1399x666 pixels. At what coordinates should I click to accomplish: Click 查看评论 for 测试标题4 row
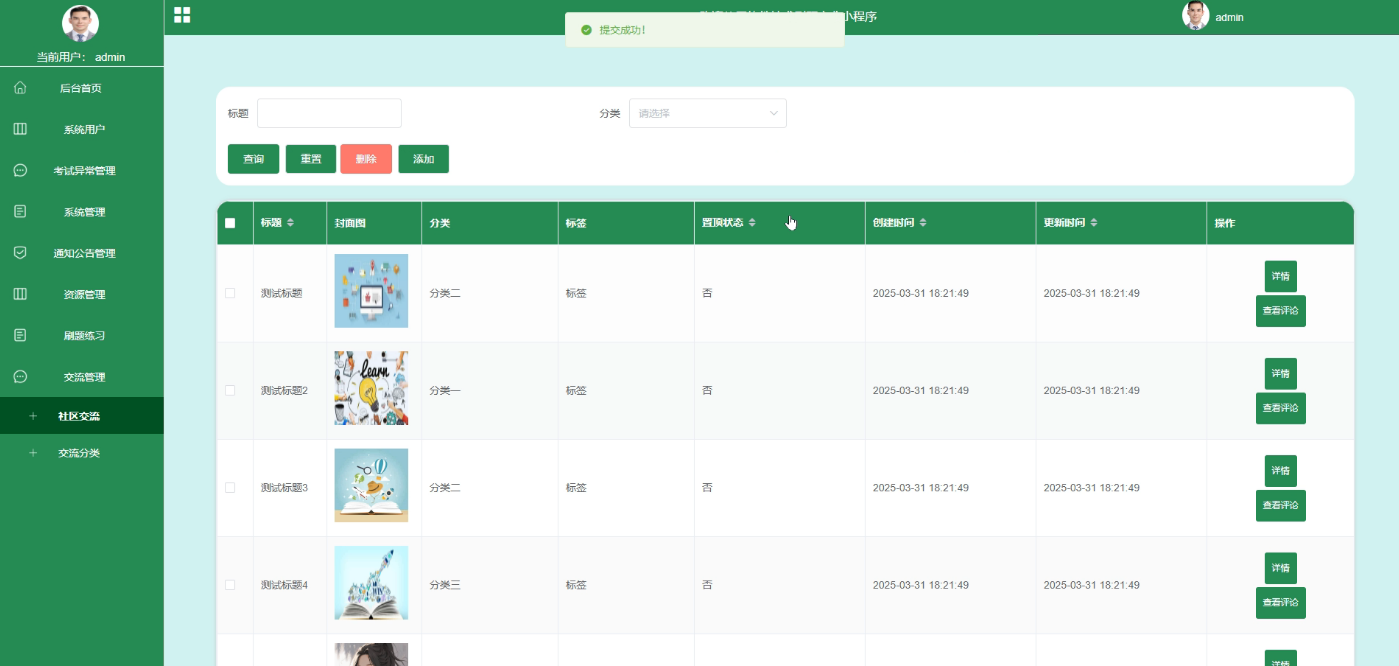[x=1281, y=602]
